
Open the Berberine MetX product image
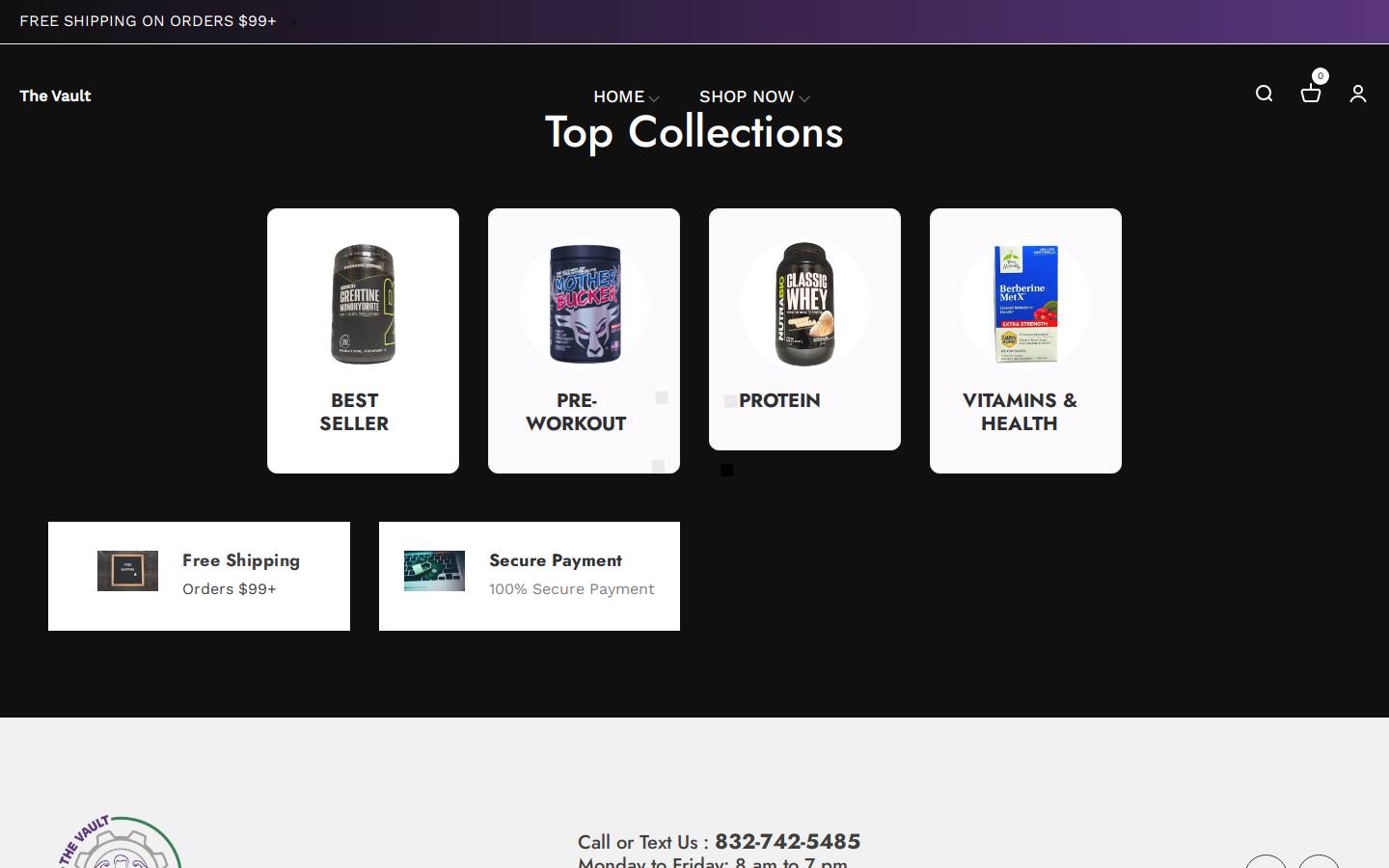tap(1025, 304)
